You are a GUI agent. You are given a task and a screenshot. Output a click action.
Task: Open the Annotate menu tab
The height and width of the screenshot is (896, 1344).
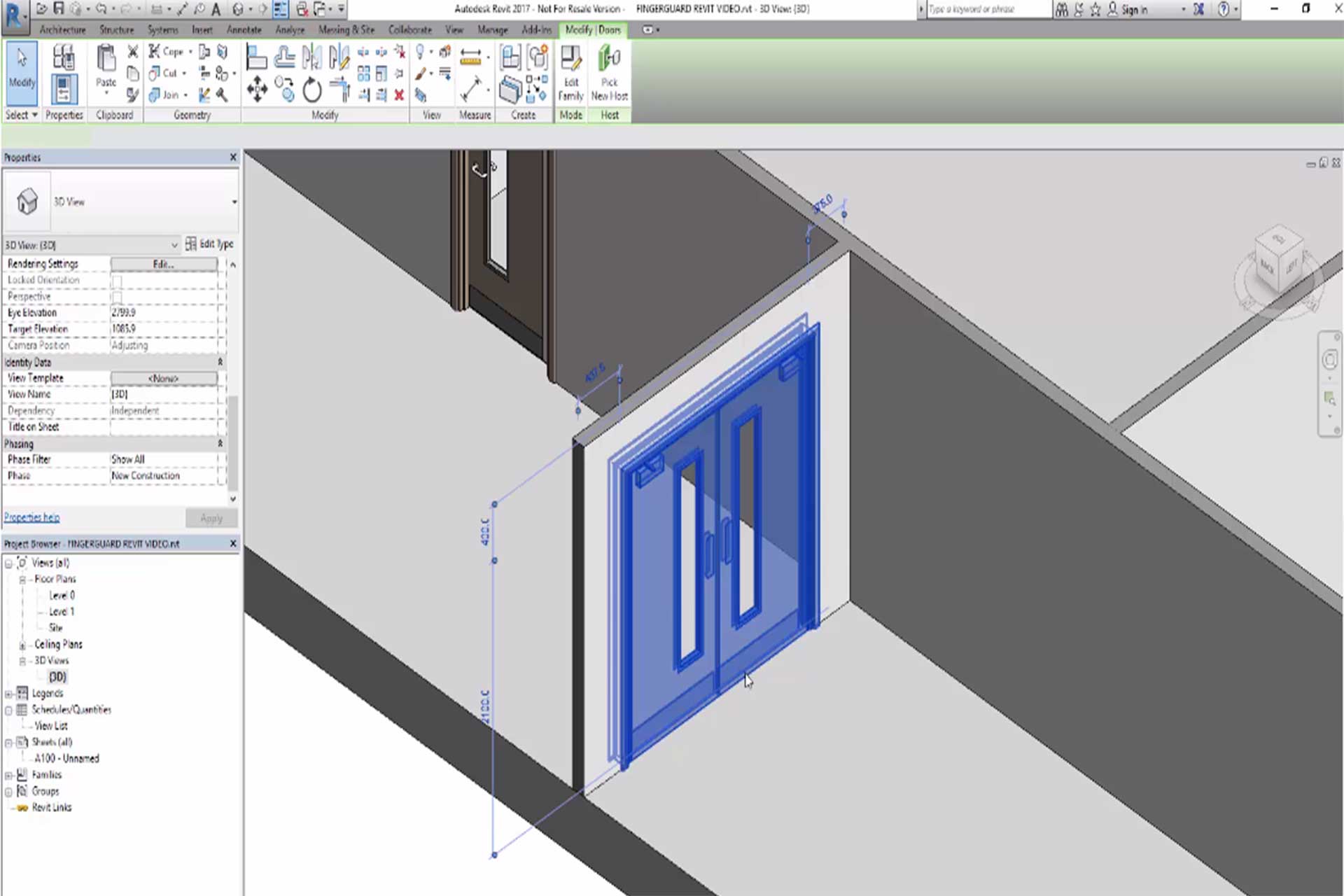coord(244,30)
